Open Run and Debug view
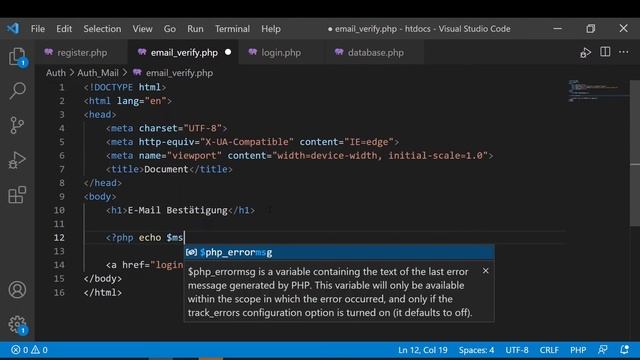This screenshot has width=640, height=360. pos(17,160)
